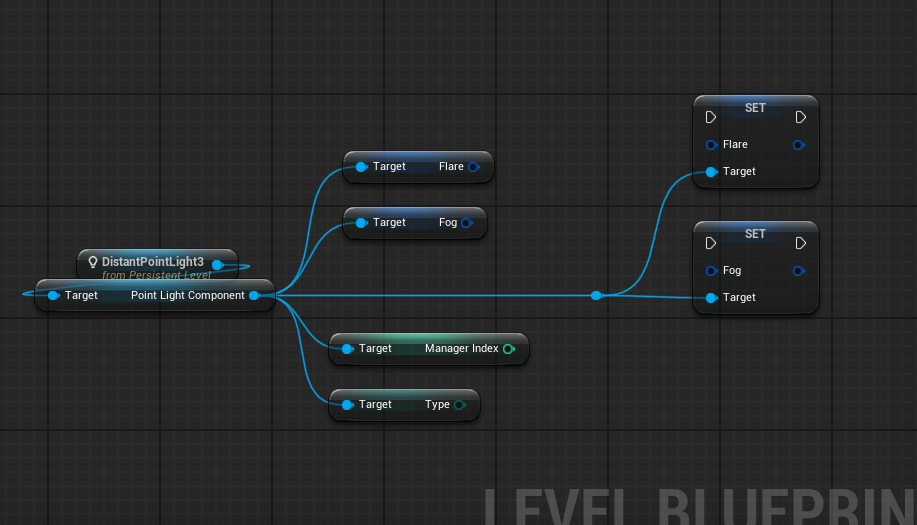Select the DistantPointLight3 node label
This screenshot has width=917, height=525.
(153, 261)
